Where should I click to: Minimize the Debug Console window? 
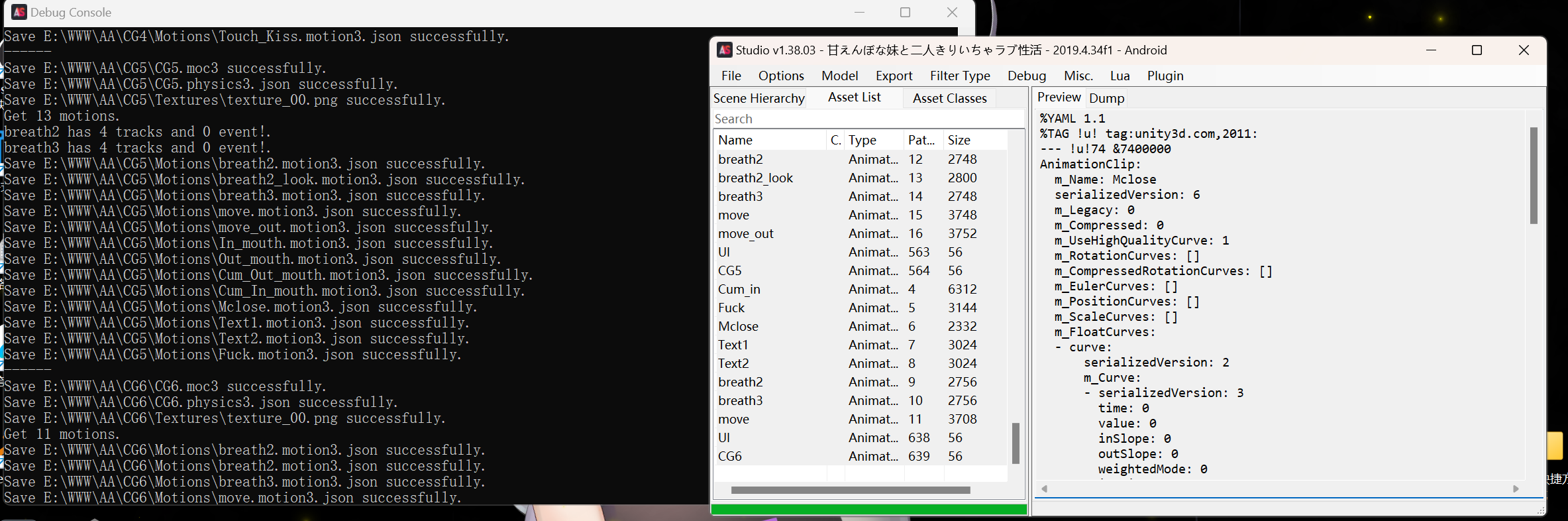859,12
